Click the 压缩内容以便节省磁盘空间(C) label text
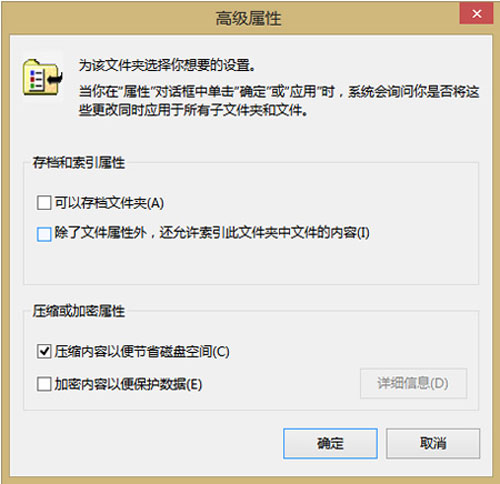Screen dimensions: 500x484 (142, 351)
